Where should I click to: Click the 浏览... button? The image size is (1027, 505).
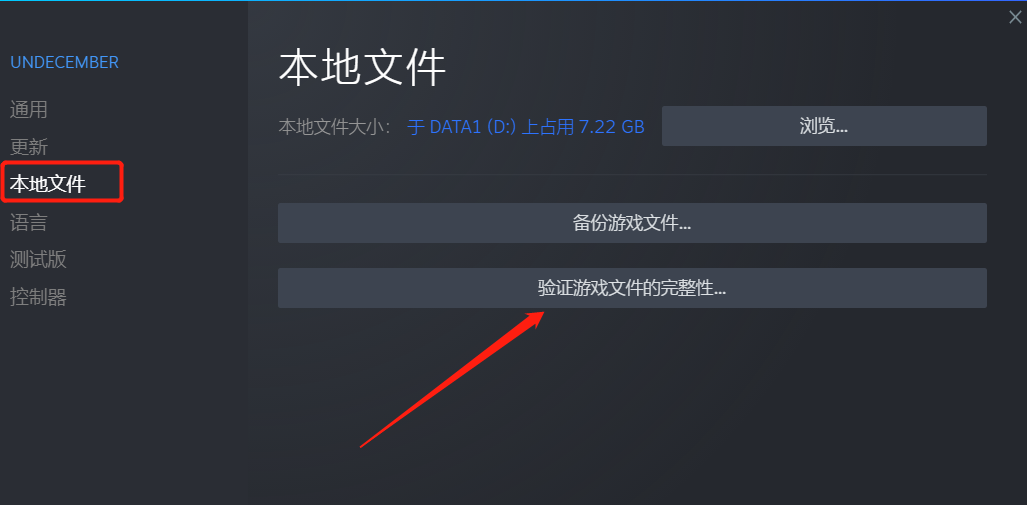pyautogui.click(x=824, y=126)
